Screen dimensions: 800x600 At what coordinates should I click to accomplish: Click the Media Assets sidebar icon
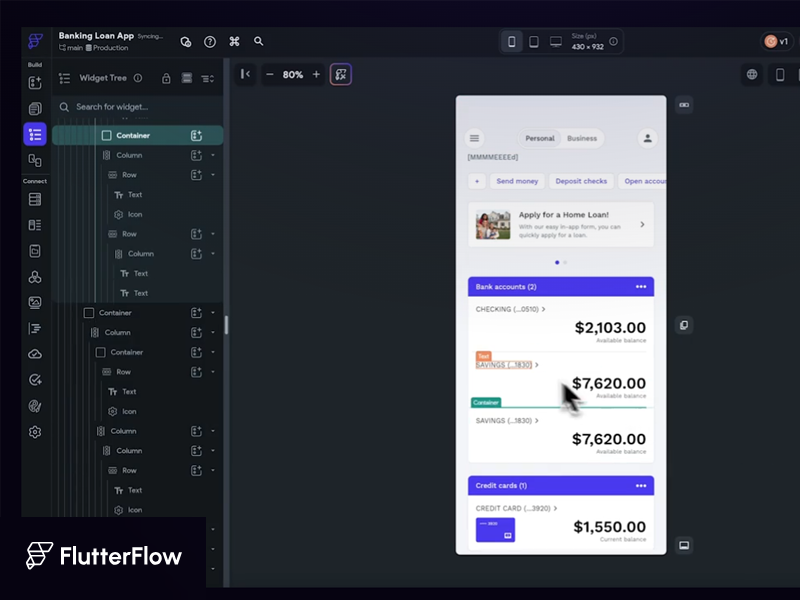pyautogui.click(x=35, y=302)
